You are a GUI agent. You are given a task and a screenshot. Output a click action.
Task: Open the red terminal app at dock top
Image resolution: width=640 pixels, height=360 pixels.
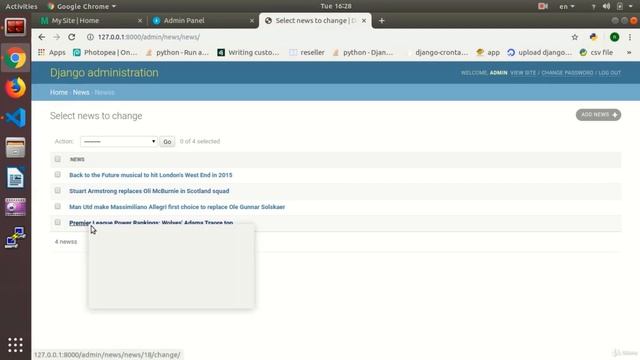(16, 27)
